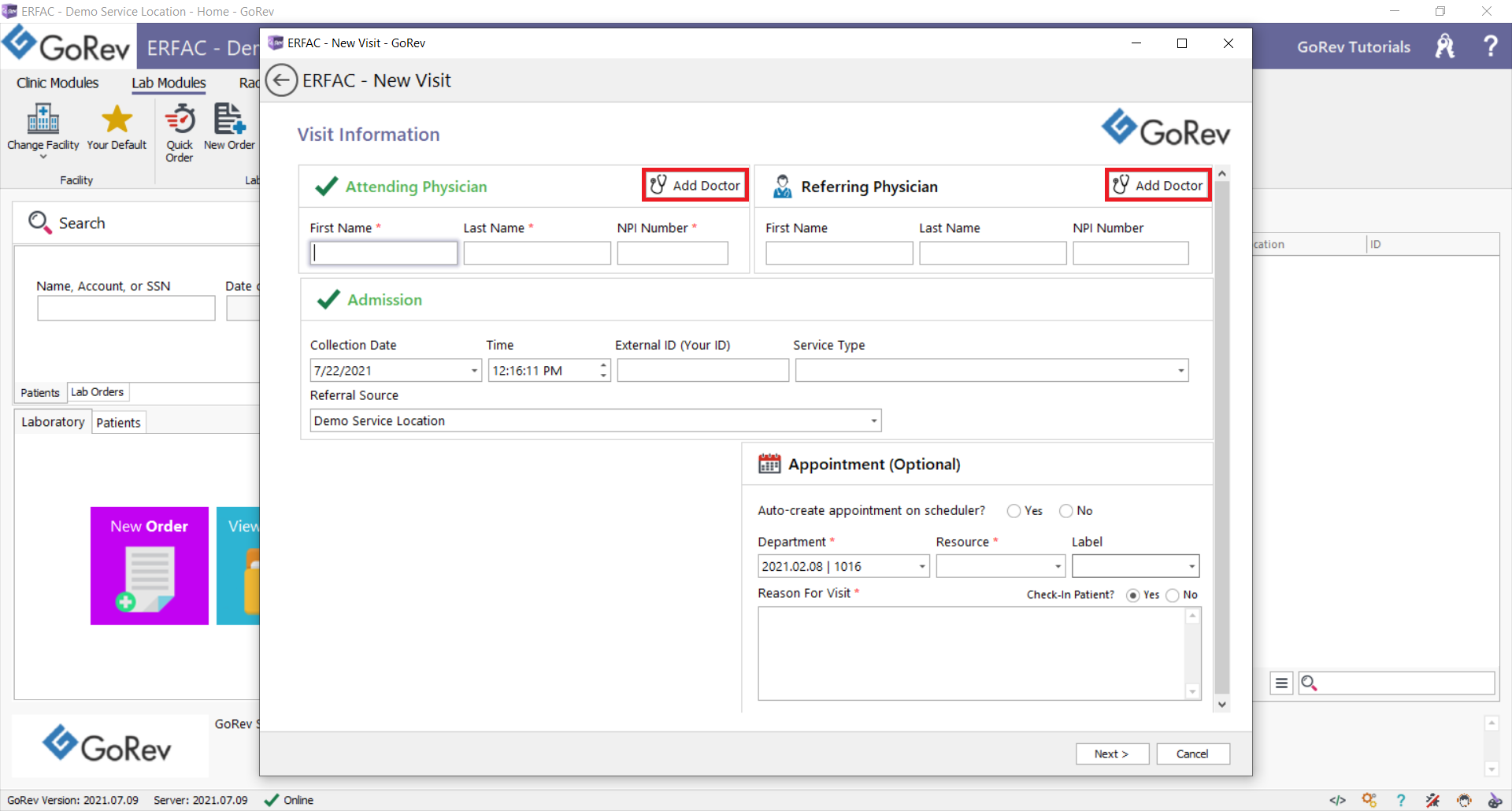Select No for auto-create appointment
Viewport: 1512px width, 811px height.
1066,511
